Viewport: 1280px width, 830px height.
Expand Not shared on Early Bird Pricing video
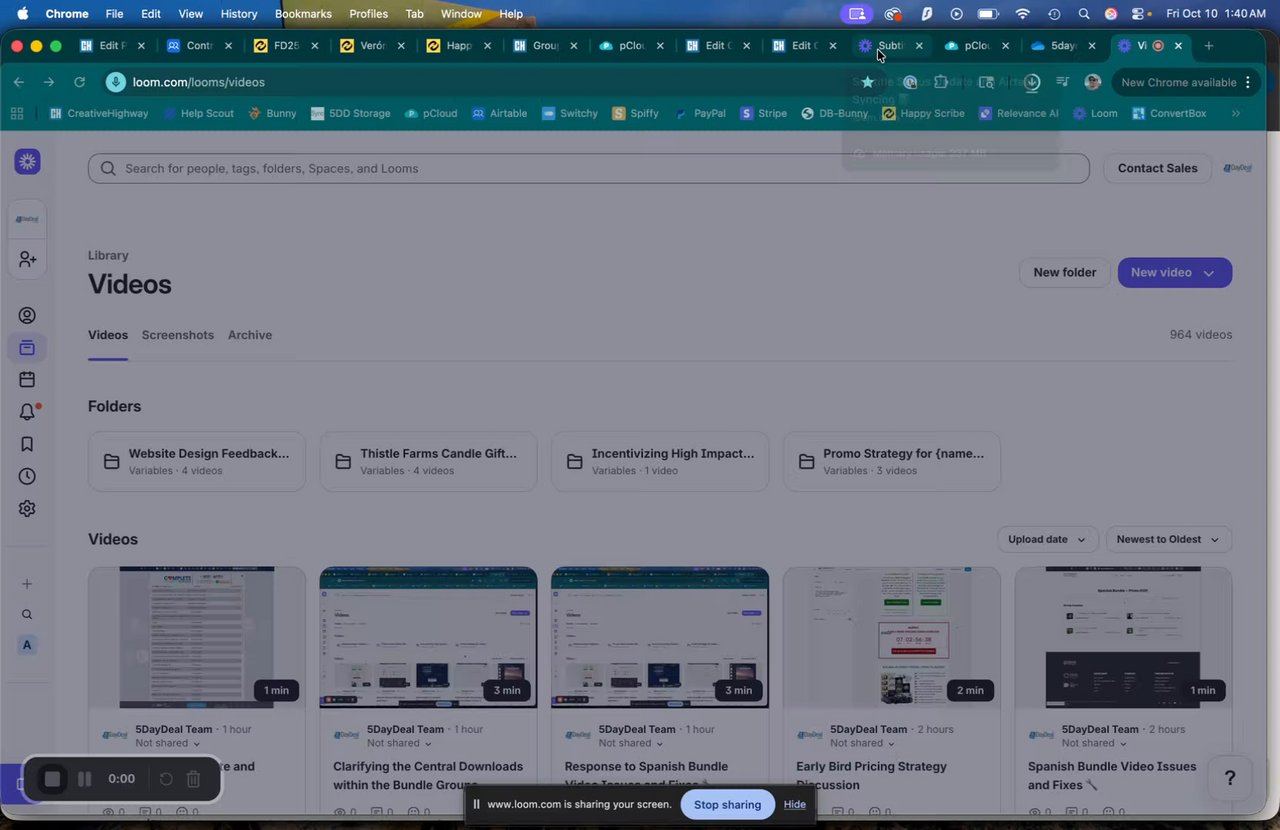[863, 743]
